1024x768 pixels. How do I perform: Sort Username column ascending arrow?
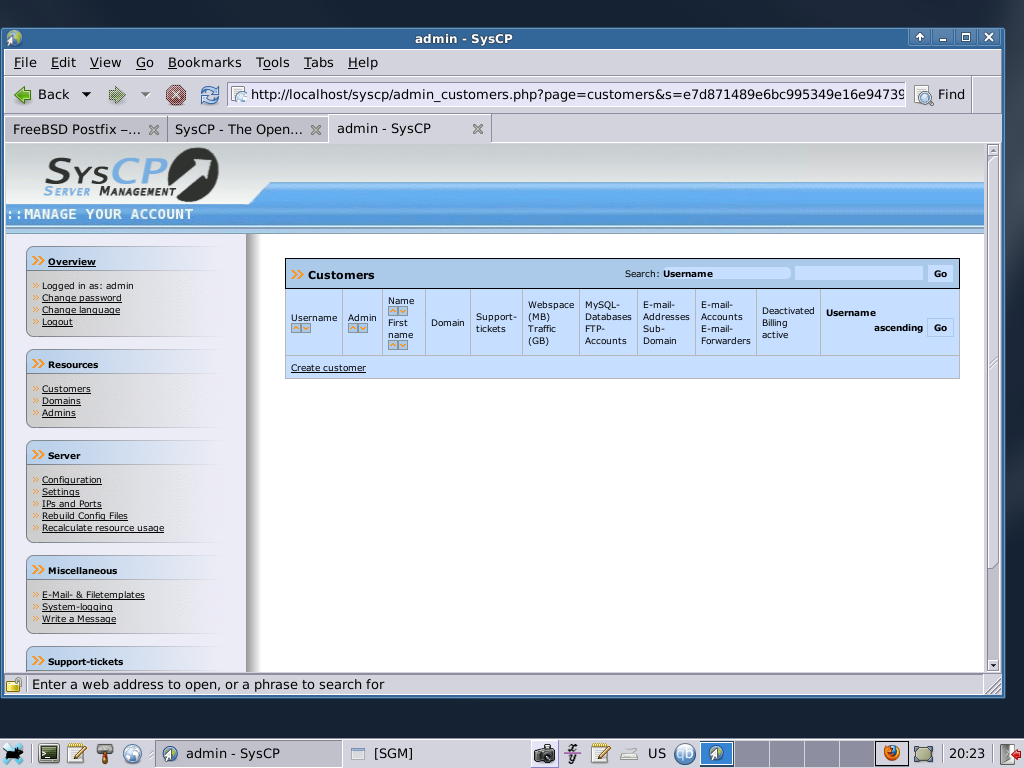[296, 328]
